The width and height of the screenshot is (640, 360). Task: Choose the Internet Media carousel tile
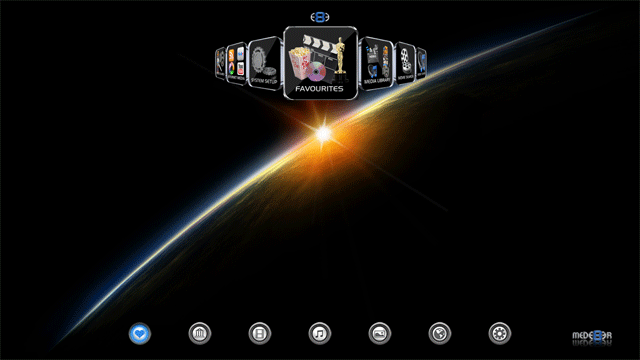[x=236, y=64]
